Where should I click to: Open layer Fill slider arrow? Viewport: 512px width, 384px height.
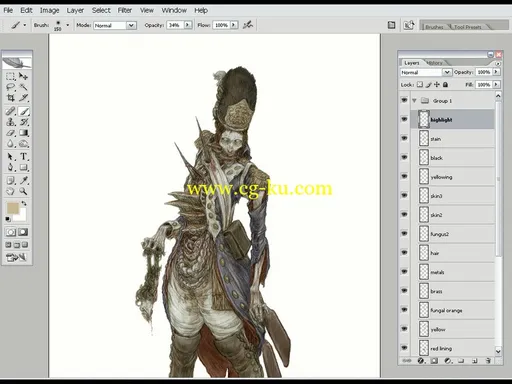[496, 85]
